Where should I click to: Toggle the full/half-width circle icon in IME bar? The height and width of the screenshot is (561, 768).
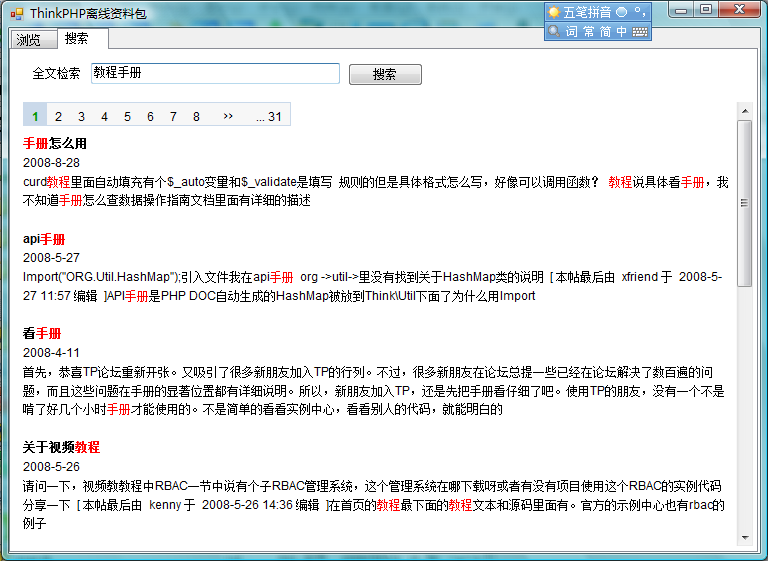622,12
